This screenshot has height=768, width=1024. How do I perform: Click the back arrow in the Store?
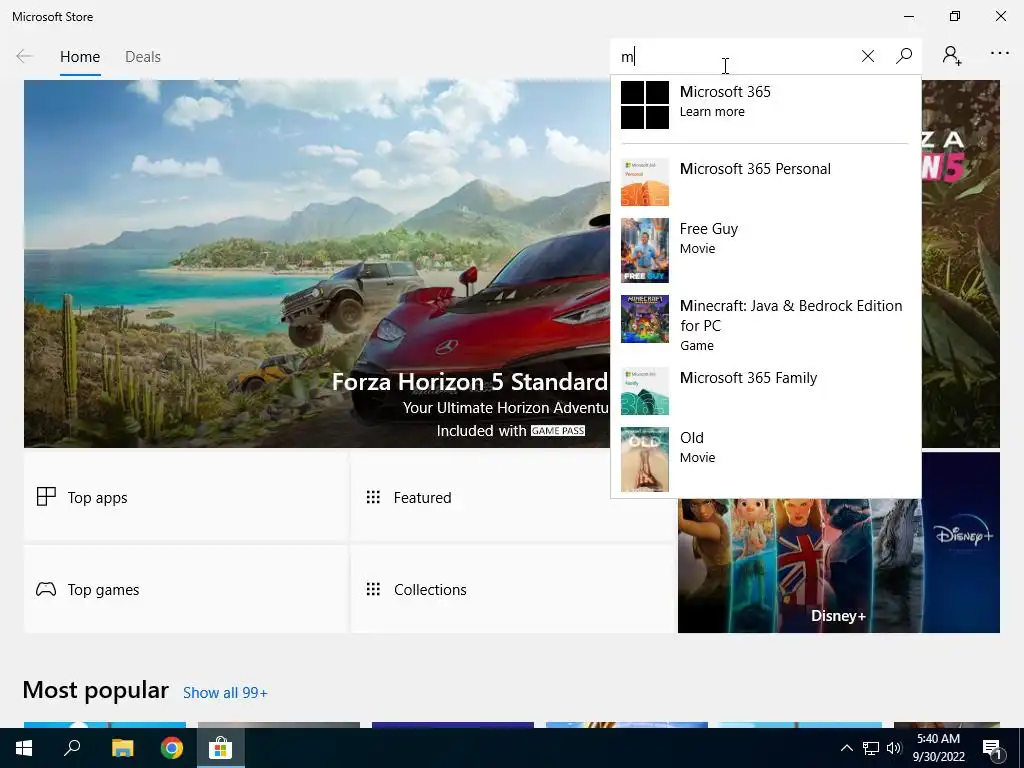24,56
